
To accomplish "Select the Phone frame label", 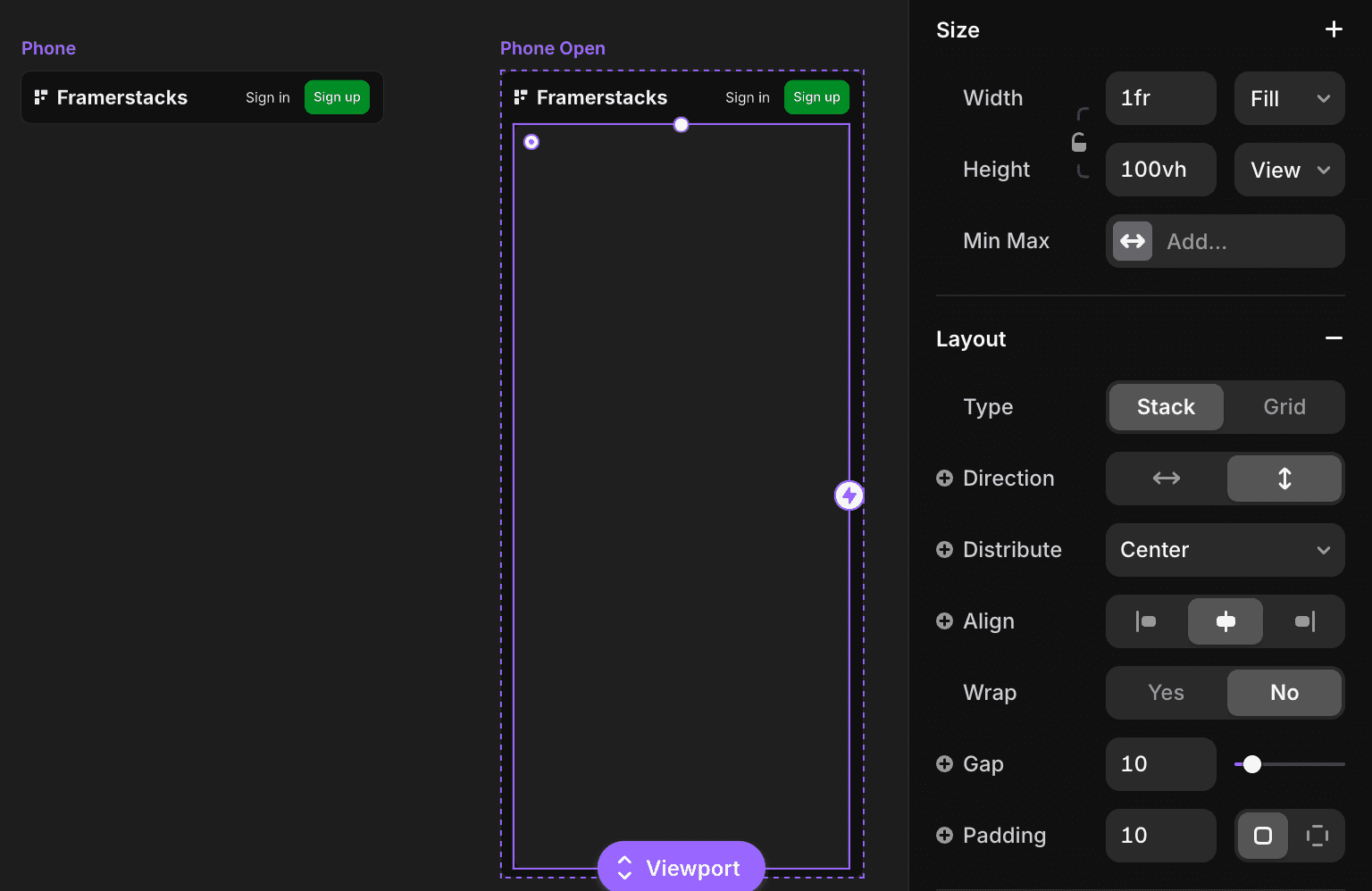I will (x=48, y=47).
